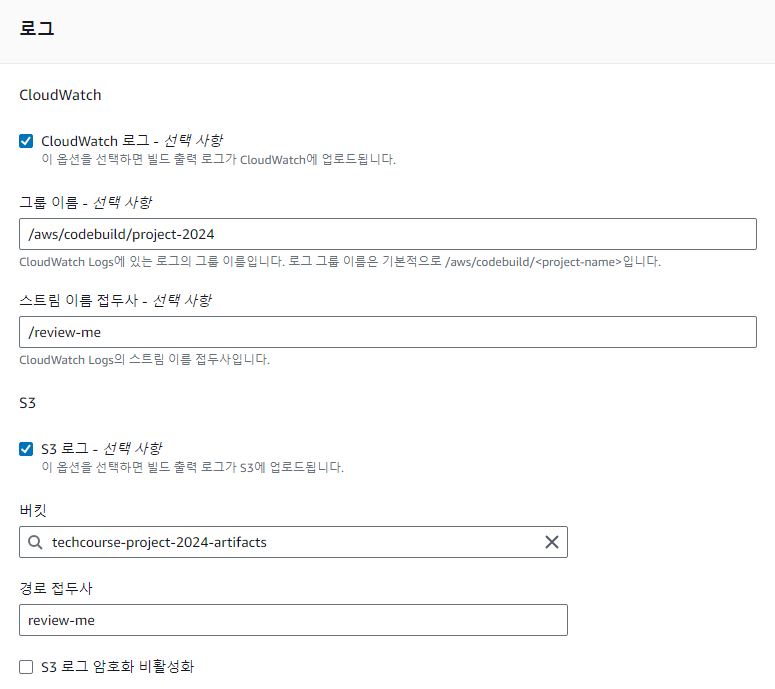Click the log group name default hint text
The image size is (775, 689).
click(x=340, y=261)
